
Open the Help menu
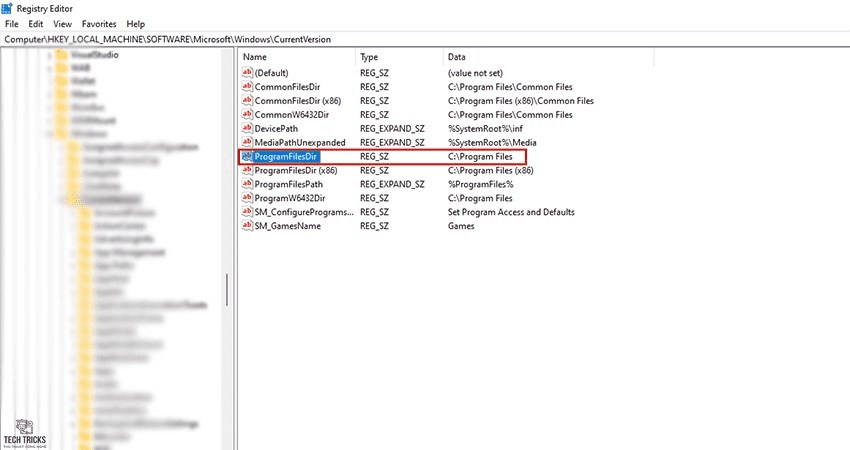coord(136,24)
